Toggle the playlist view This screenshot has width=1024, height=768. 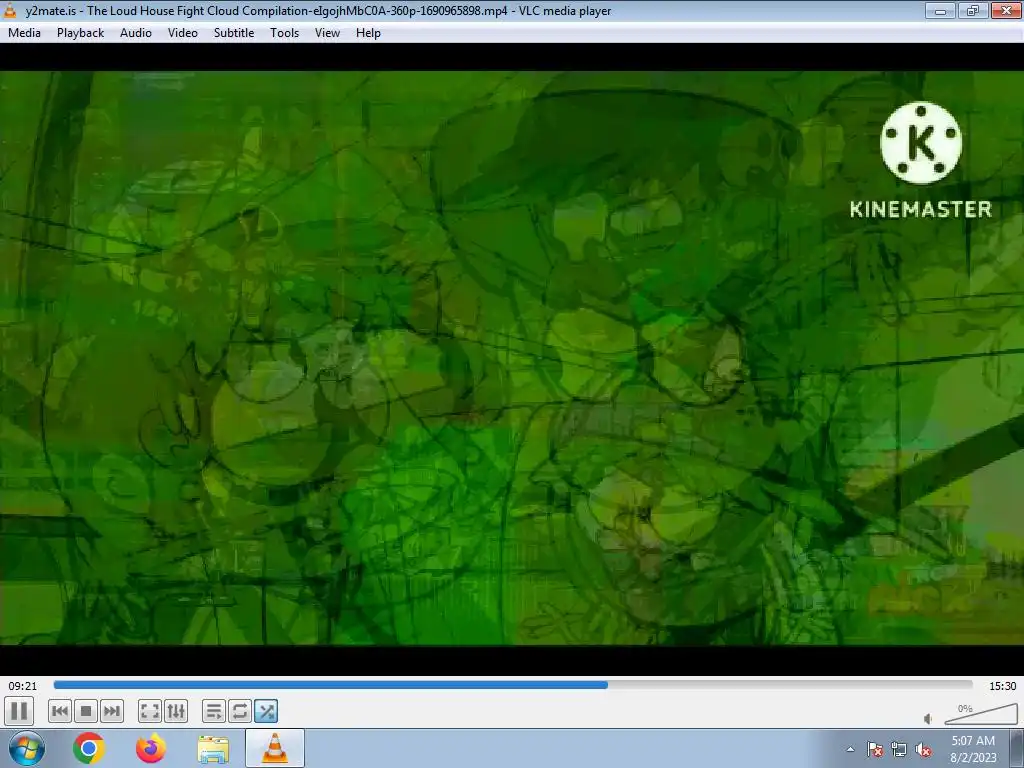[214, 711]
